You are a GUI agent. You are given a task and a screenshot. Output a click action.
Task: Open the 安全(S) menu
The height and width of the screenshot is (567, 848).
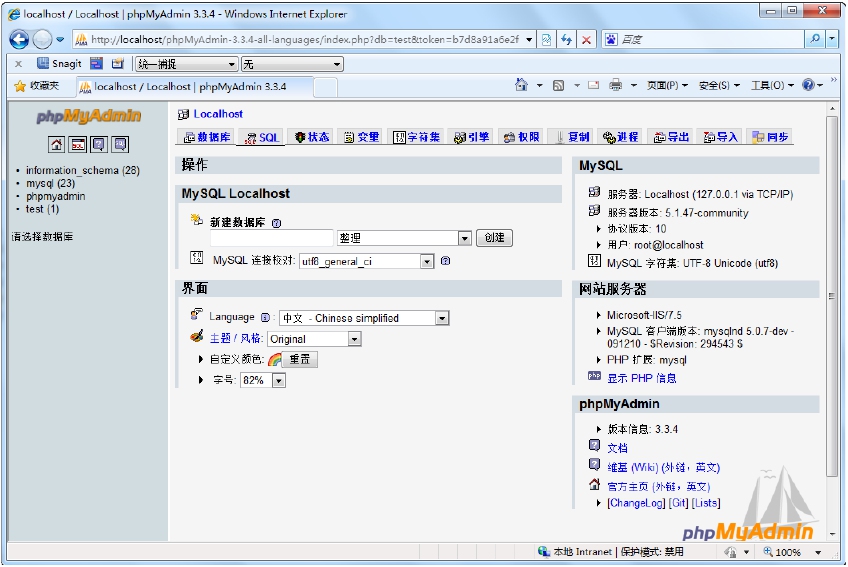(719, 85)
